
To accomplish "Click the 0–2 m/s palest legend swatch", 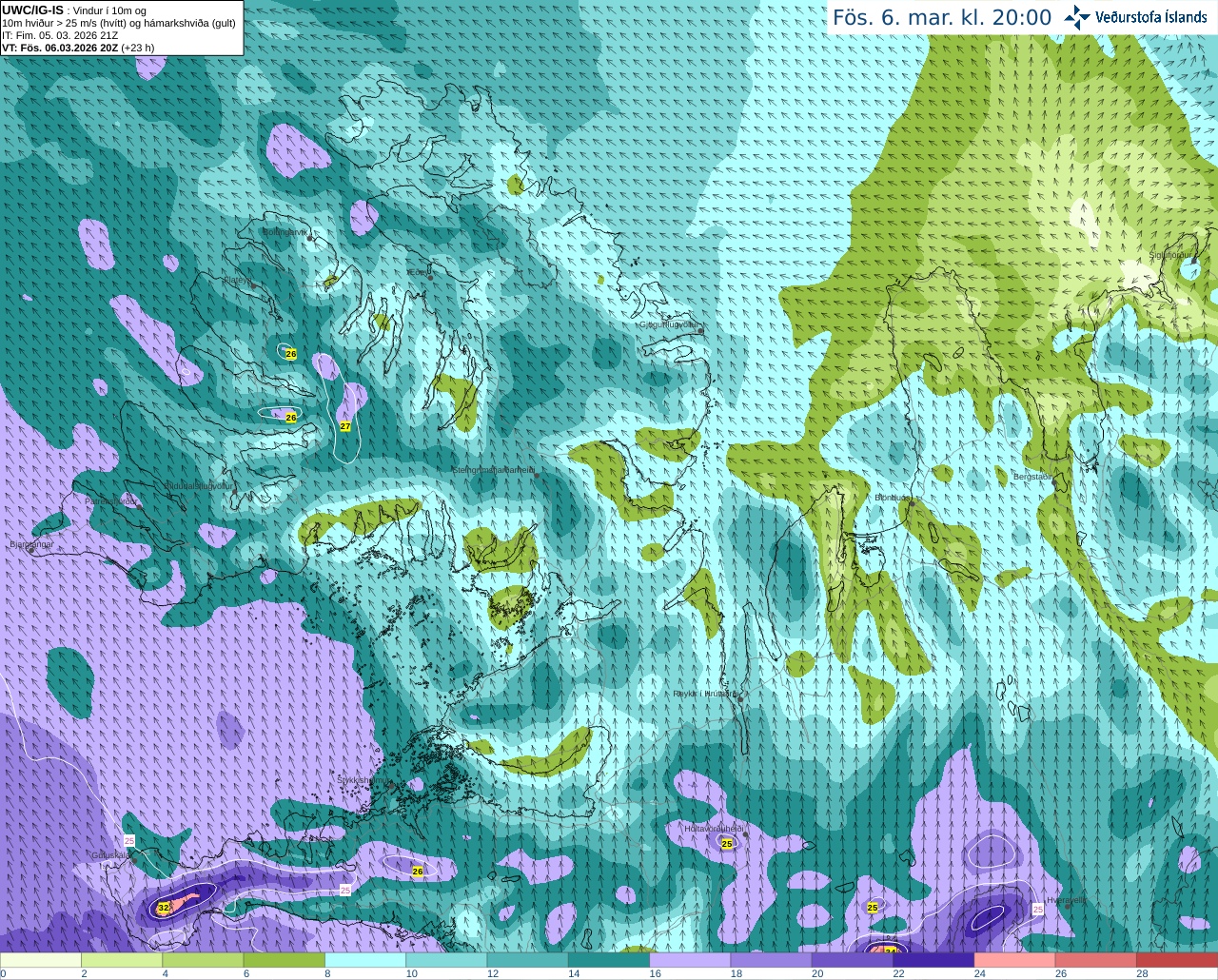I will [x=41, y=960].
